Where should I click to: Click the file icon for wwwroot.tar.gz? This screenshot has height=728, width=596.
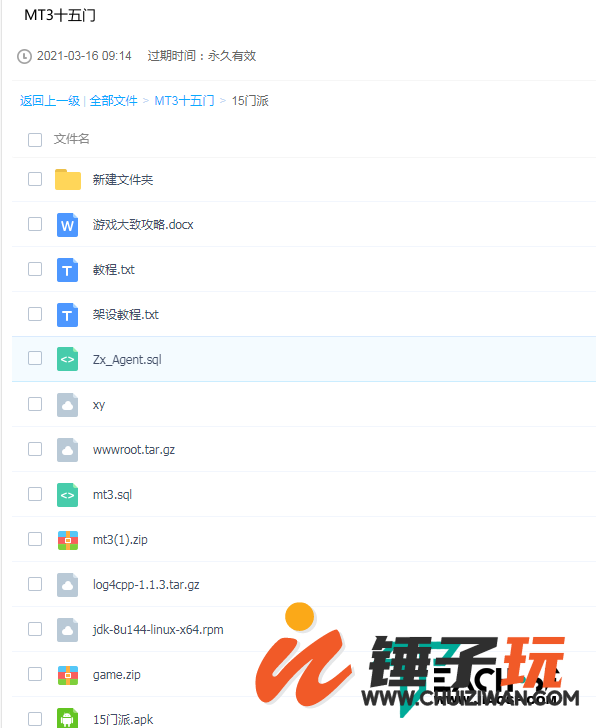pyautogui.click(x=67, y=450)
